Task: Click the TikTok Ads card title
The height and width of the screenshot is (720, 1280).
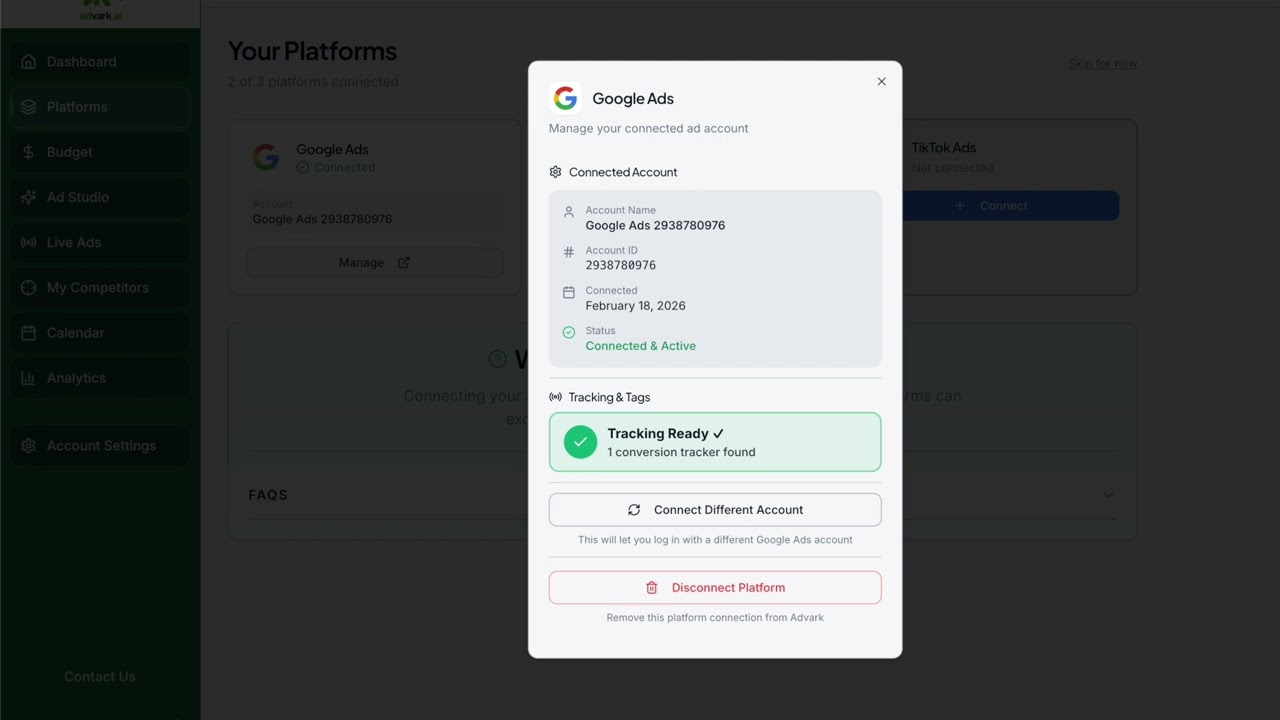Action: coord(943,148)
